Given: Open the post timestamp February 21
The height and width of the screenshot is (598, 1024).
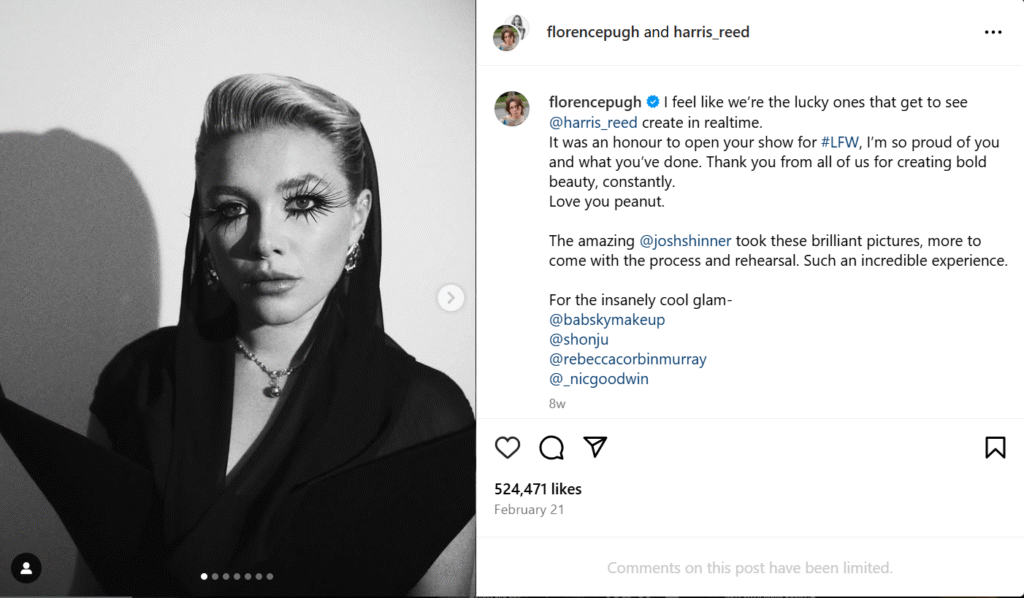Looking at the screenshot, I should click(529, 509).
